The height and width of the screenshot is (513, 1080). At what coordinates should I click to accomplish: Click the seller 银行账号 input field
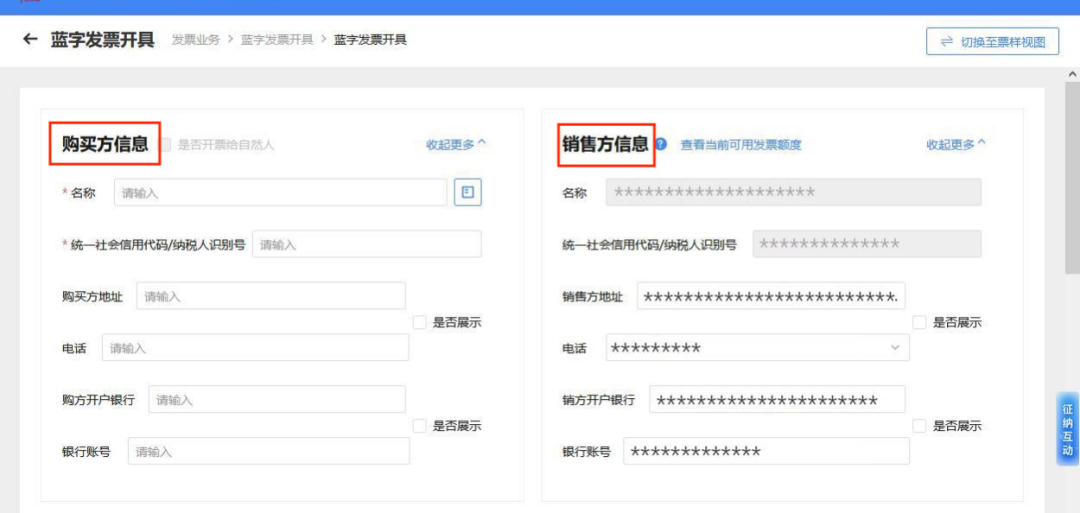point(767,452)
